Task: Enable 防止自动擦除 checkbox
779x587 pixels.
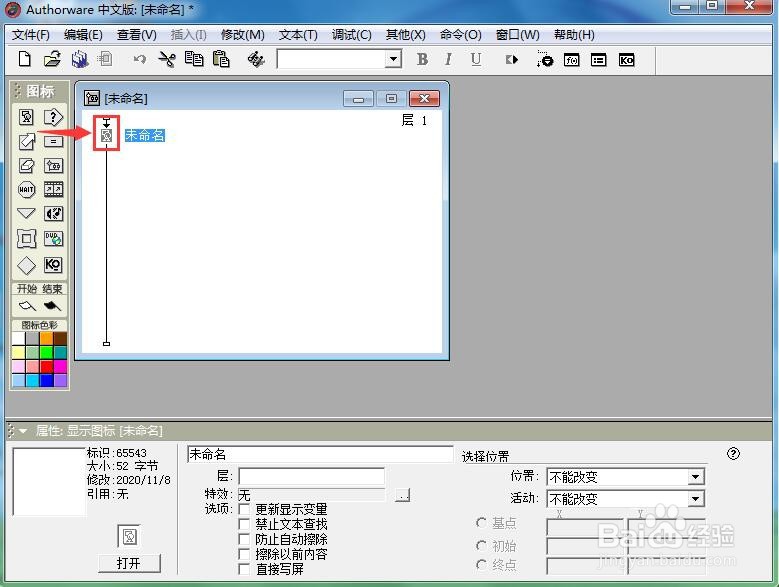Action: coord(244,539)
